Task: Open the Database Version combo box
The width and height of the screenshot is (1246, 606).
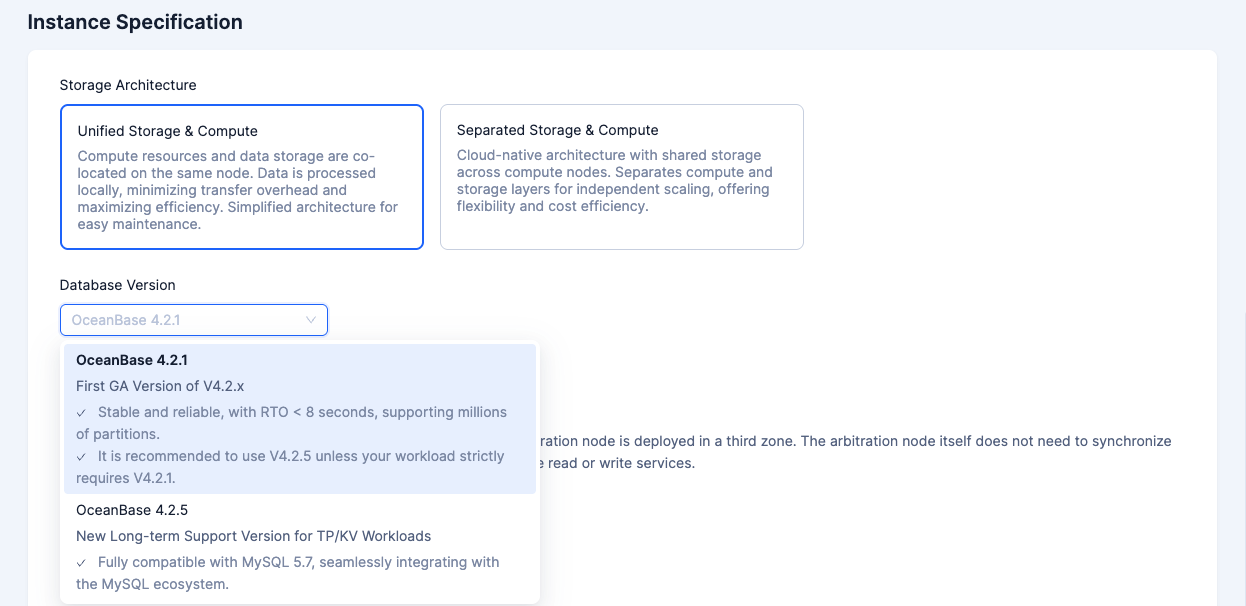Action: pyautogui.click(x=185, y=320)
